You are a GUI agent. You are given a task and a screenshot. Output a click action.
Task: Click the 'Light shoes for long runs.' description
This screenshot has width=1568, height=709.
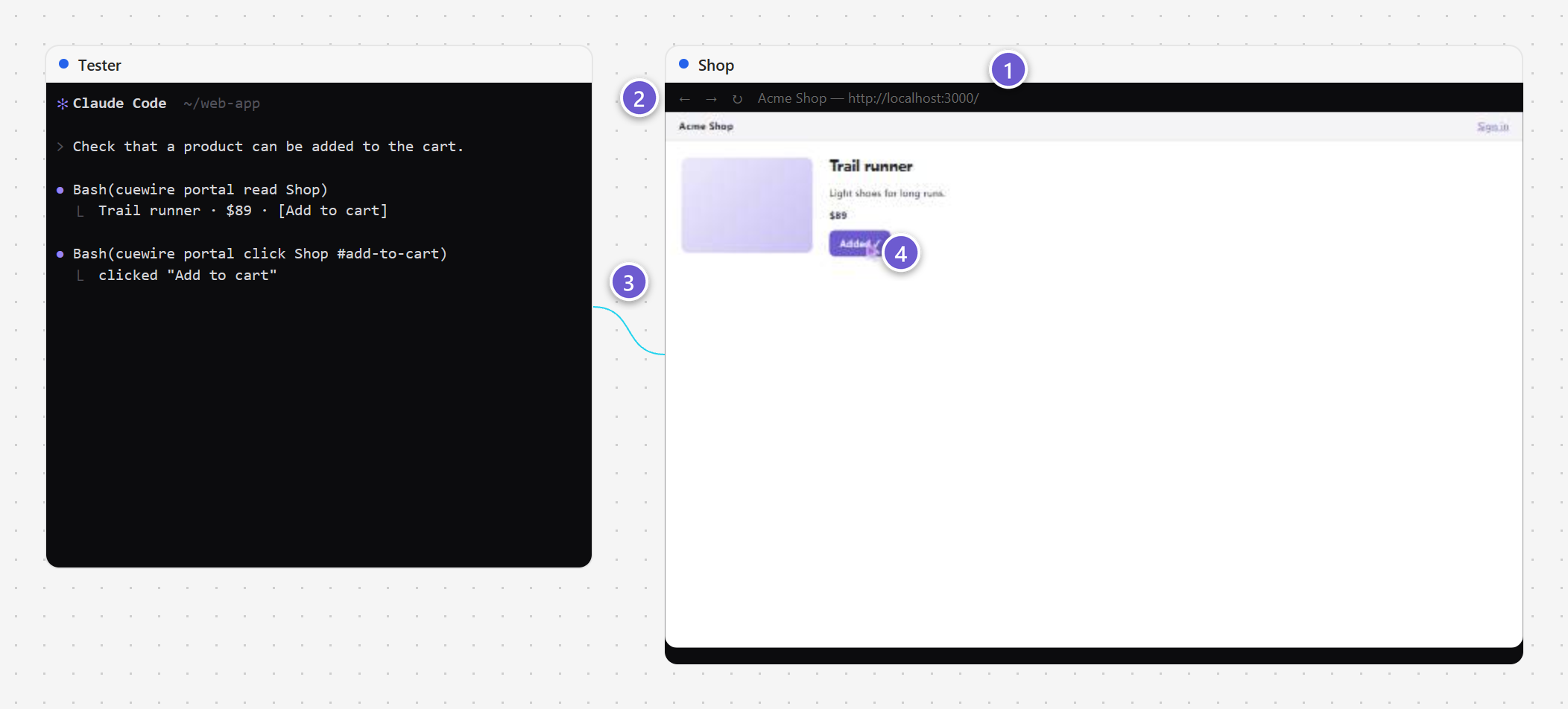click(x=887, y=194)
